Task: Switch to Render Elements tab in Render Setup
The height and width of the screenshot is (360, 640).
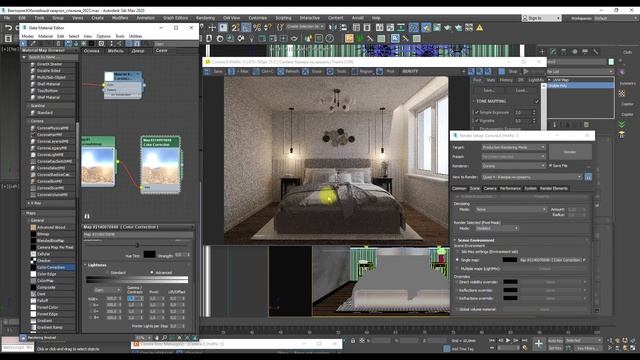Action: coord(554,189)
